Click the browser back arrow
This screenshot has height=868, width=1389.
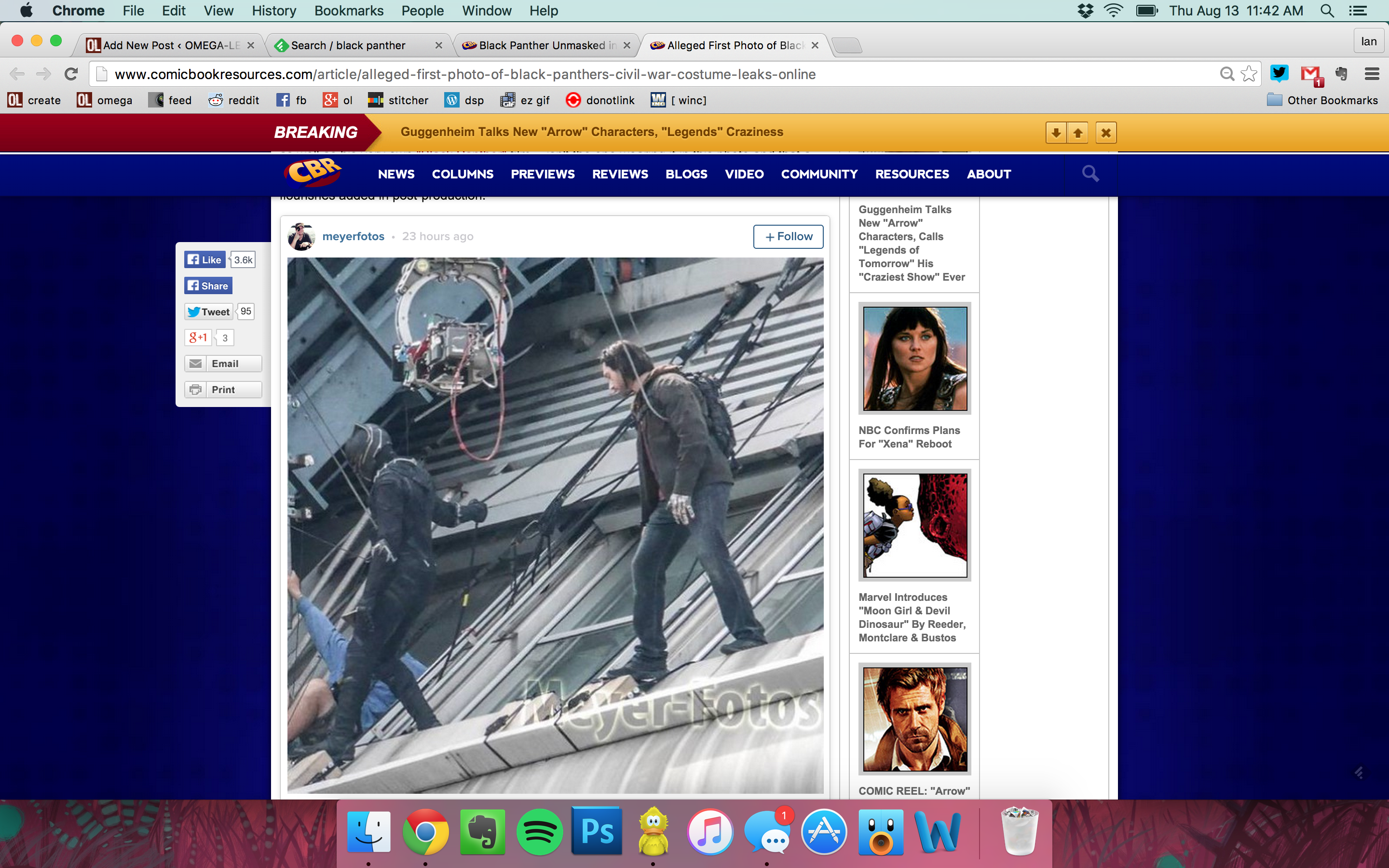17,74
